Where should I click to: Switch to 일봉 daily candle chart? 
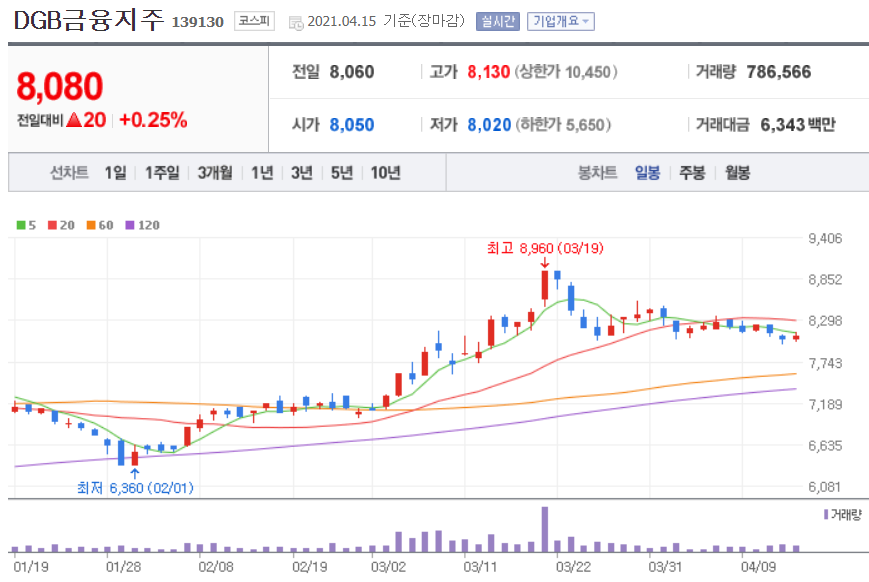(647, 173)
